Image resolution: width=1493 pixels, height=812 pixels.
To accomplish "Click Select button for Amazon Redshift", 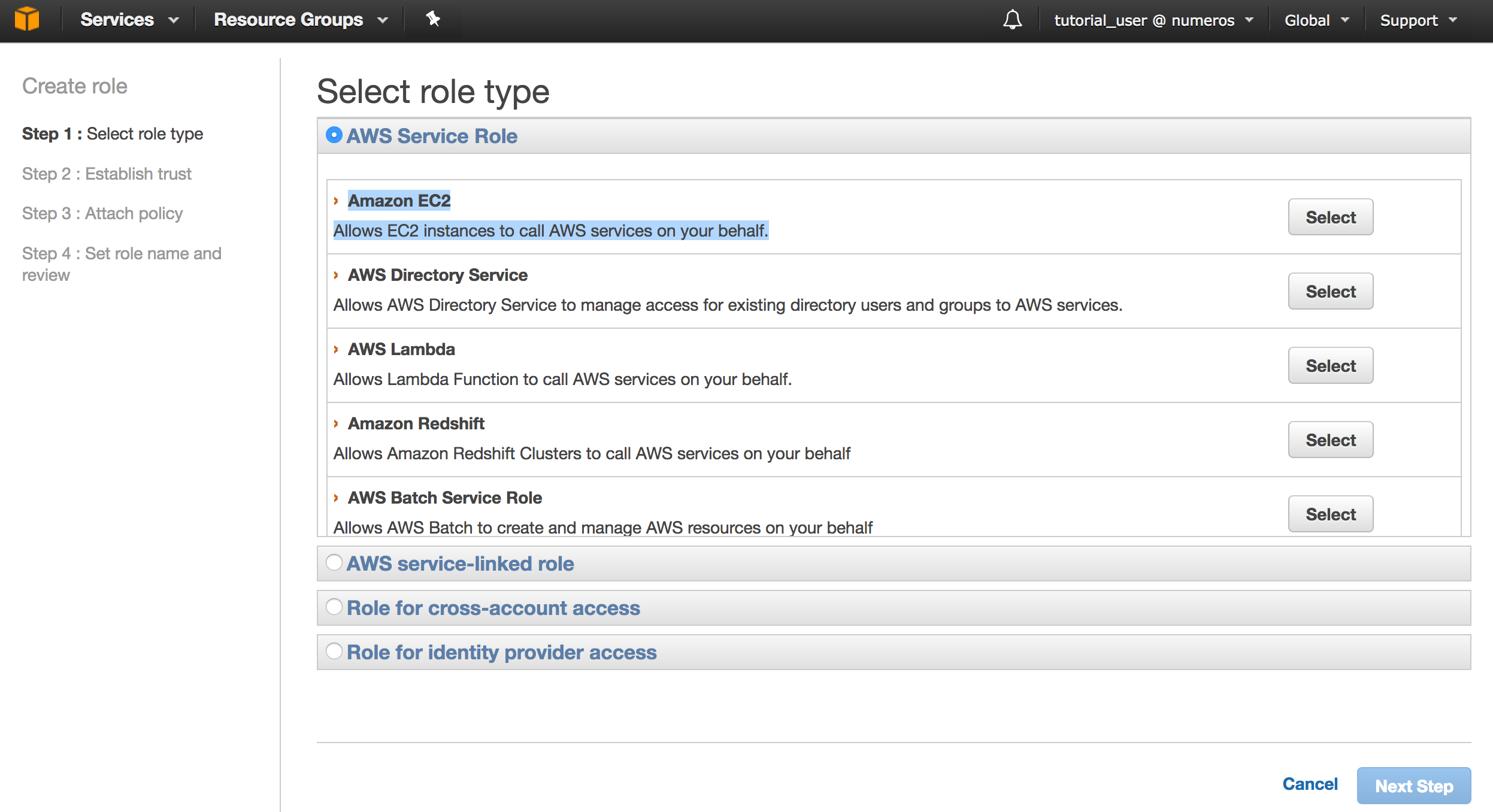I will (x=1330, y=440).
